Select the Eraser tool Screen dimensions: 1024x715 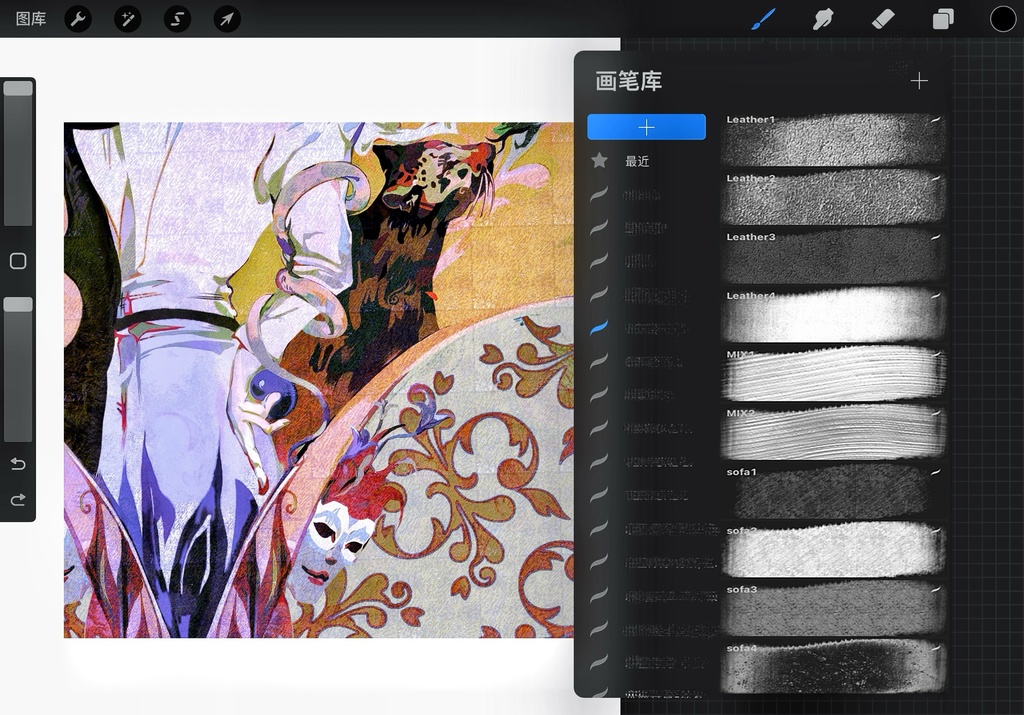pos(881,18)
